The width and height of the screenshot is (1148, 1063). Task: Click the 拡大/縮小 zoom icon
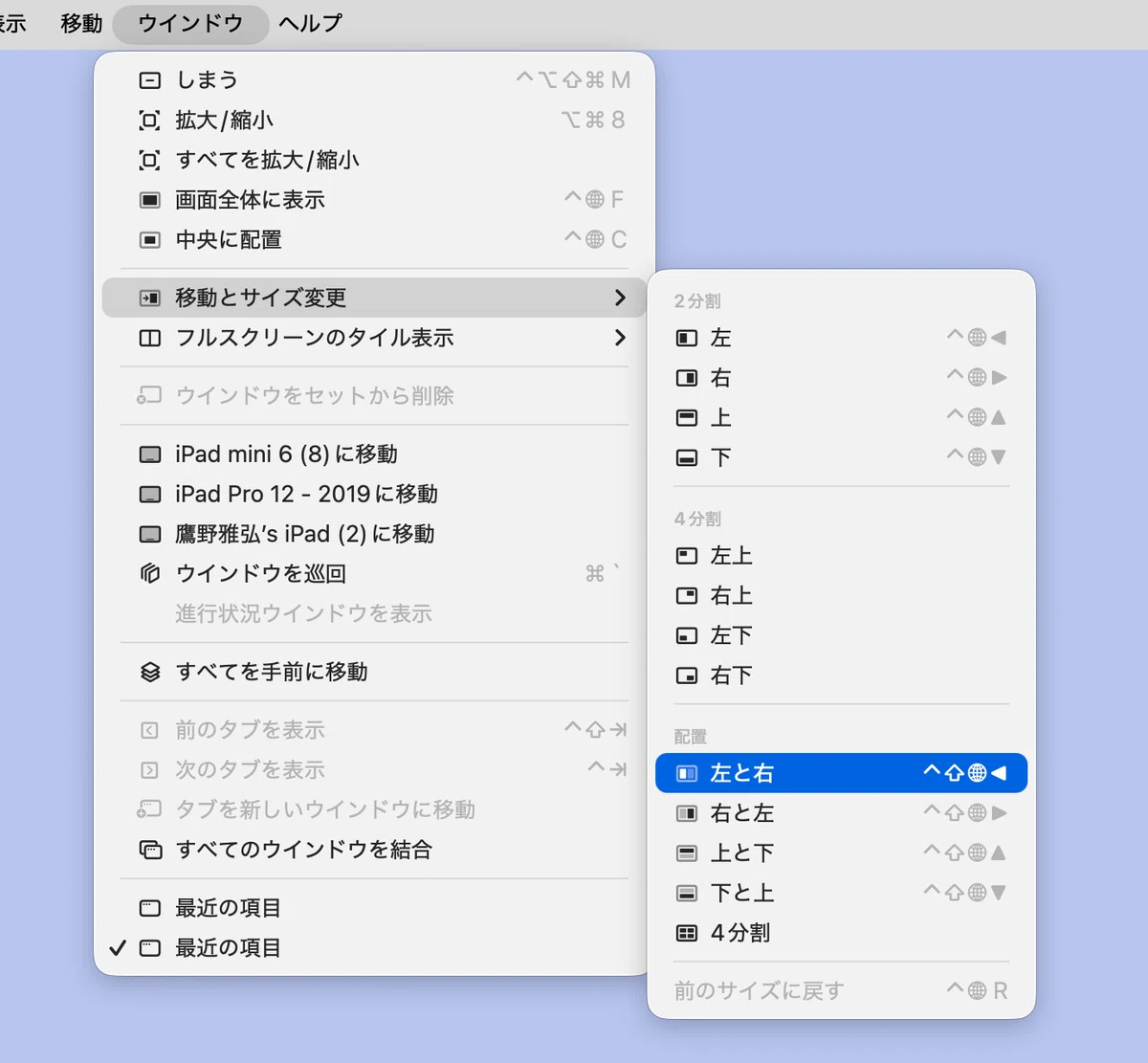pos(150,121)
